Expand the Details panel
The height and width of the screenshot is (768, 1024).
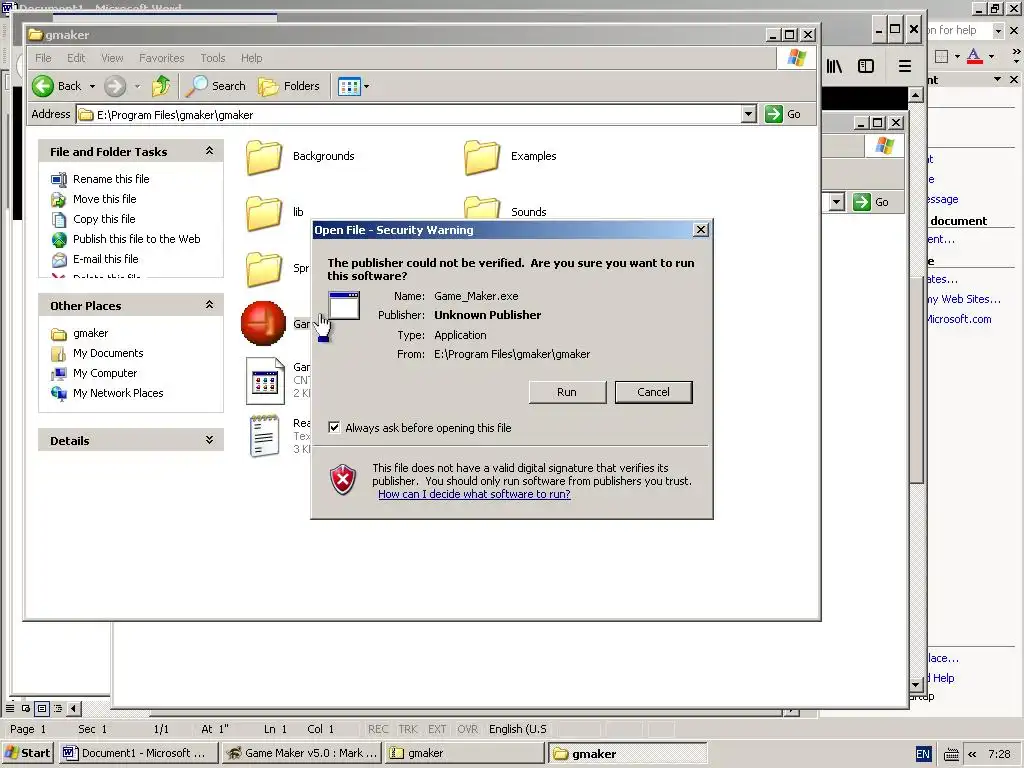210,440
